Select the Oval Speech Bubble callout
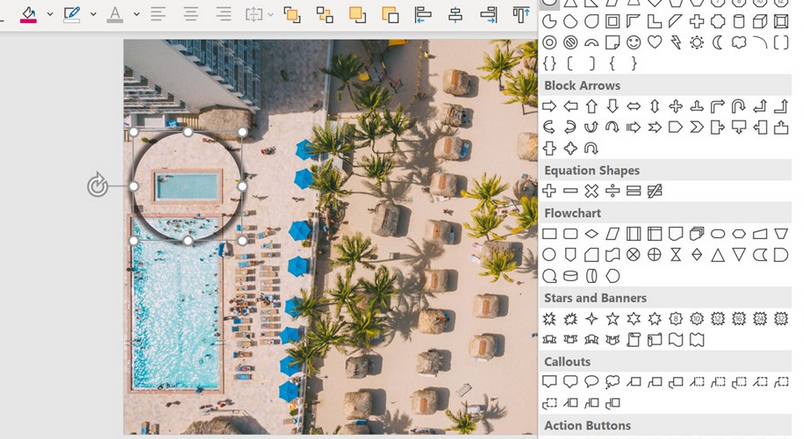Image resolution: width=804 pixels, height=439 pixels. [592, 382]
